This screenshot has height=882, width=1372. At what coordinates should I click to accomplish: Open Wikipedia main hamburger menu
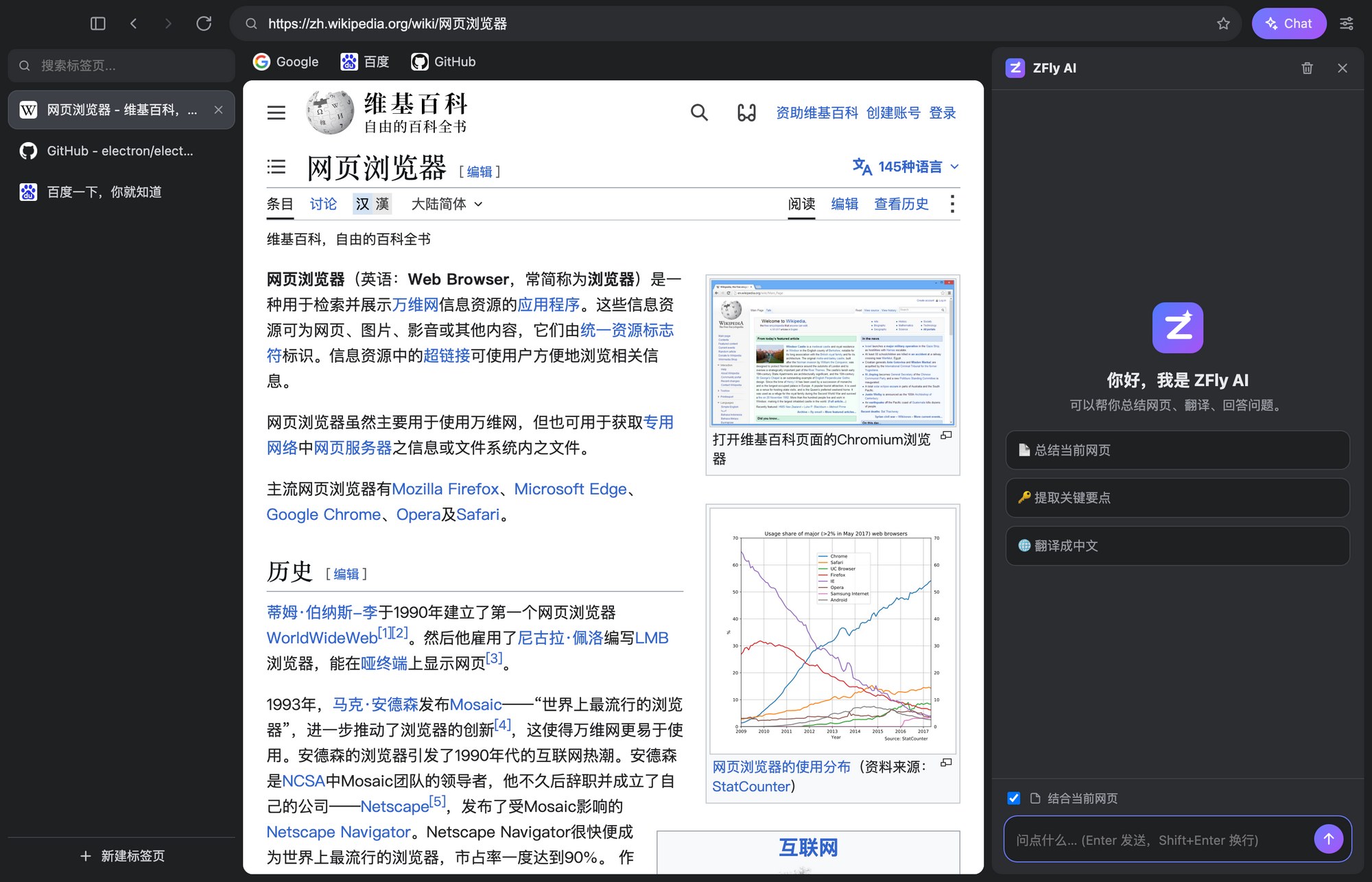[276, 112]
